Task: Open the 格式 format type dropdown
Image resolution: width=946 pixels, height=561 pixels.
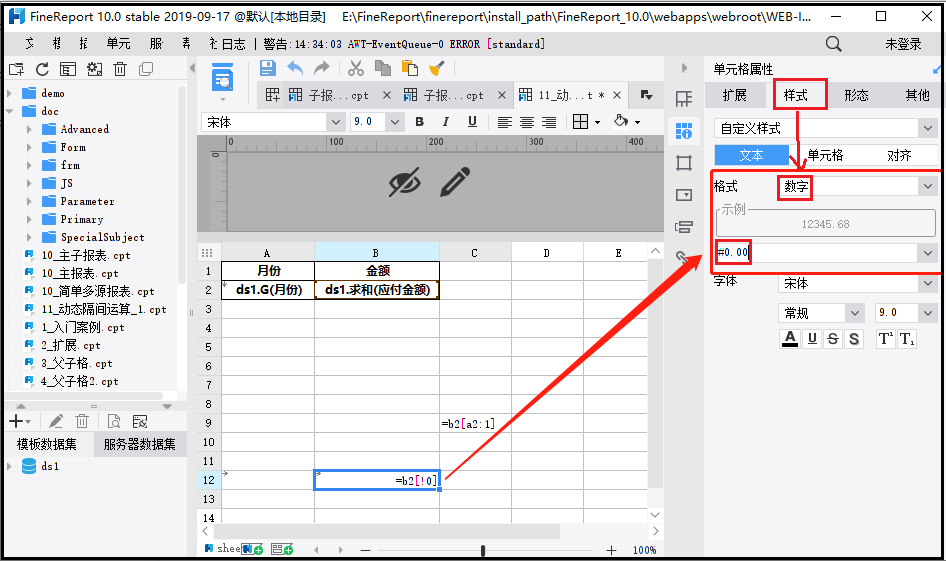Action: coord(927,186)
